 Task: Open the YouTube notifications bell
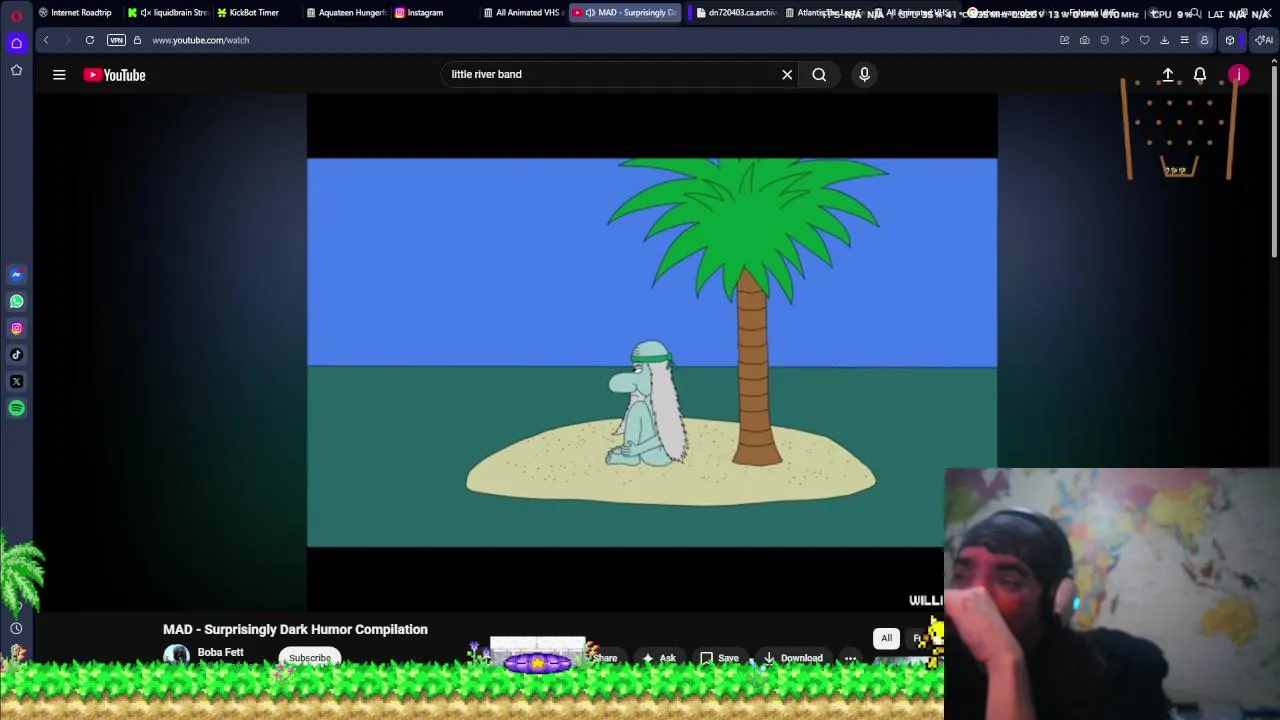[x=1200, y=75]
